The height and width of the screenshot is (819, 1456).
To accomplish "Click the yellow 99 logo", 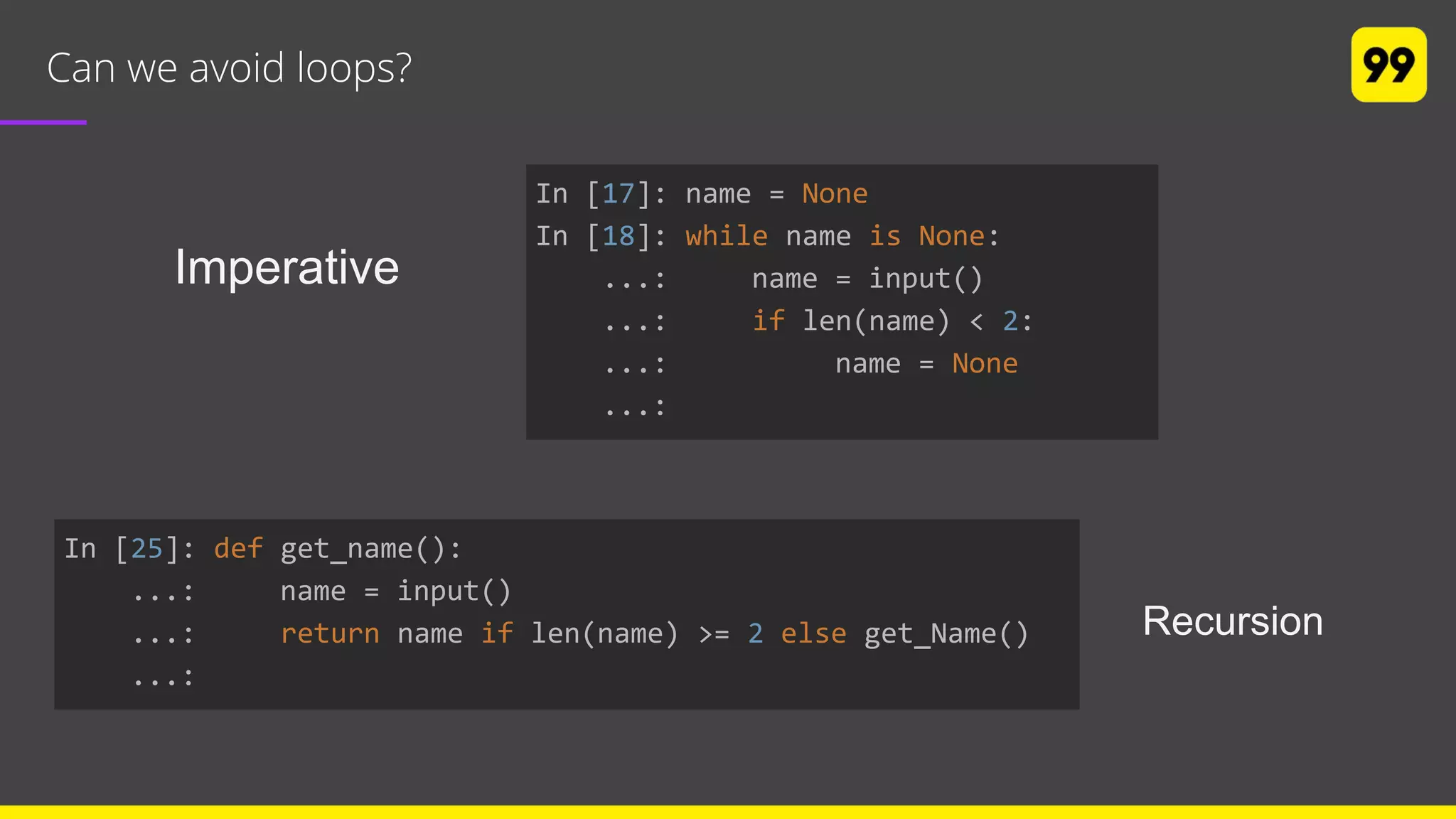I will [1388, 65].
